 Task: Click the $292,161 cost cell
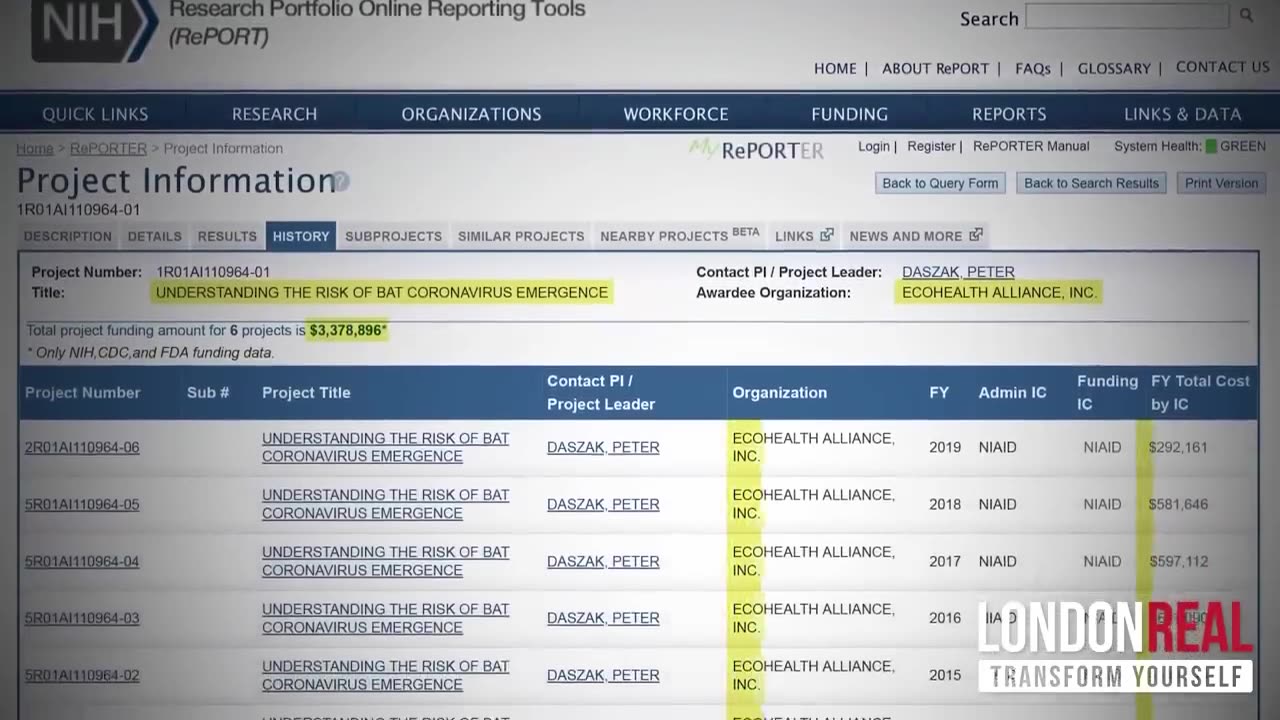click(x=1178, y=447)
